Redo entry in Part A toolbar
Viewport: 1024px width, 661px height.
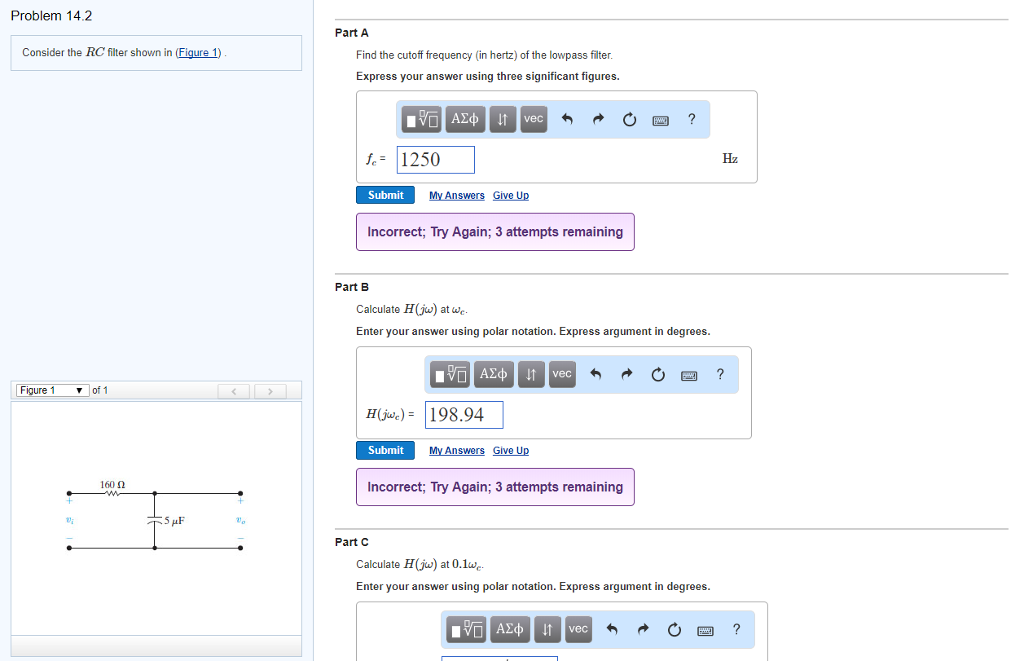tap(598, 119)
